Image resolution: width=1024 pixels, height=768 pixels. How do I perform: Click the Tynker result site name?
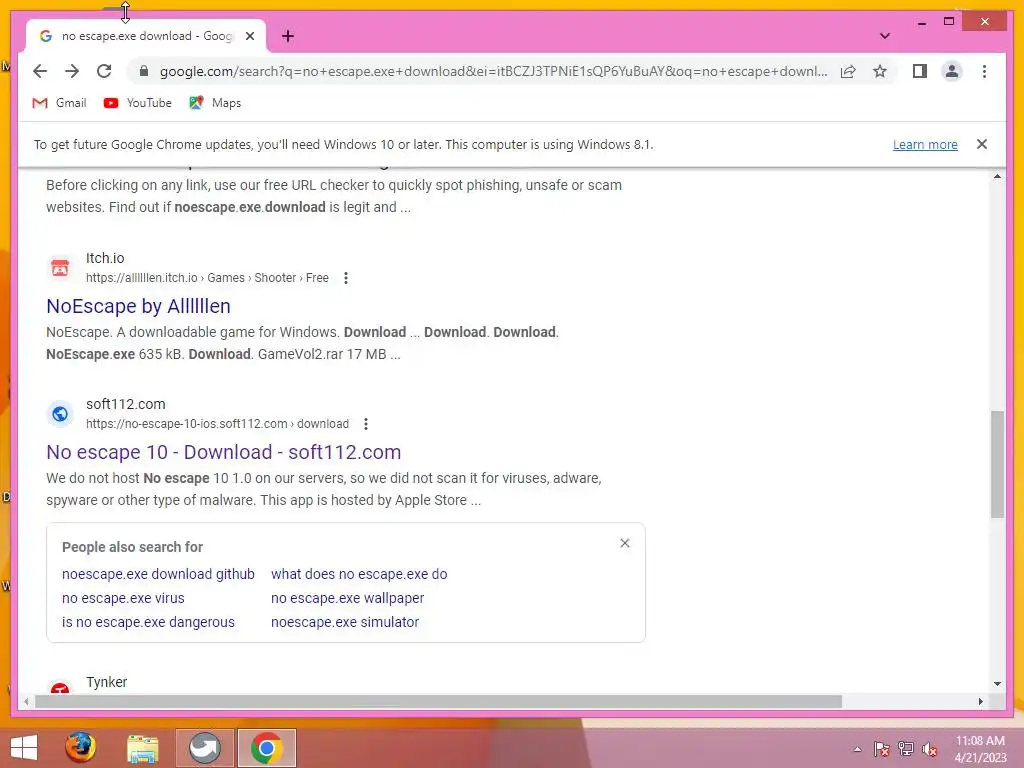[x=106, y=682]
